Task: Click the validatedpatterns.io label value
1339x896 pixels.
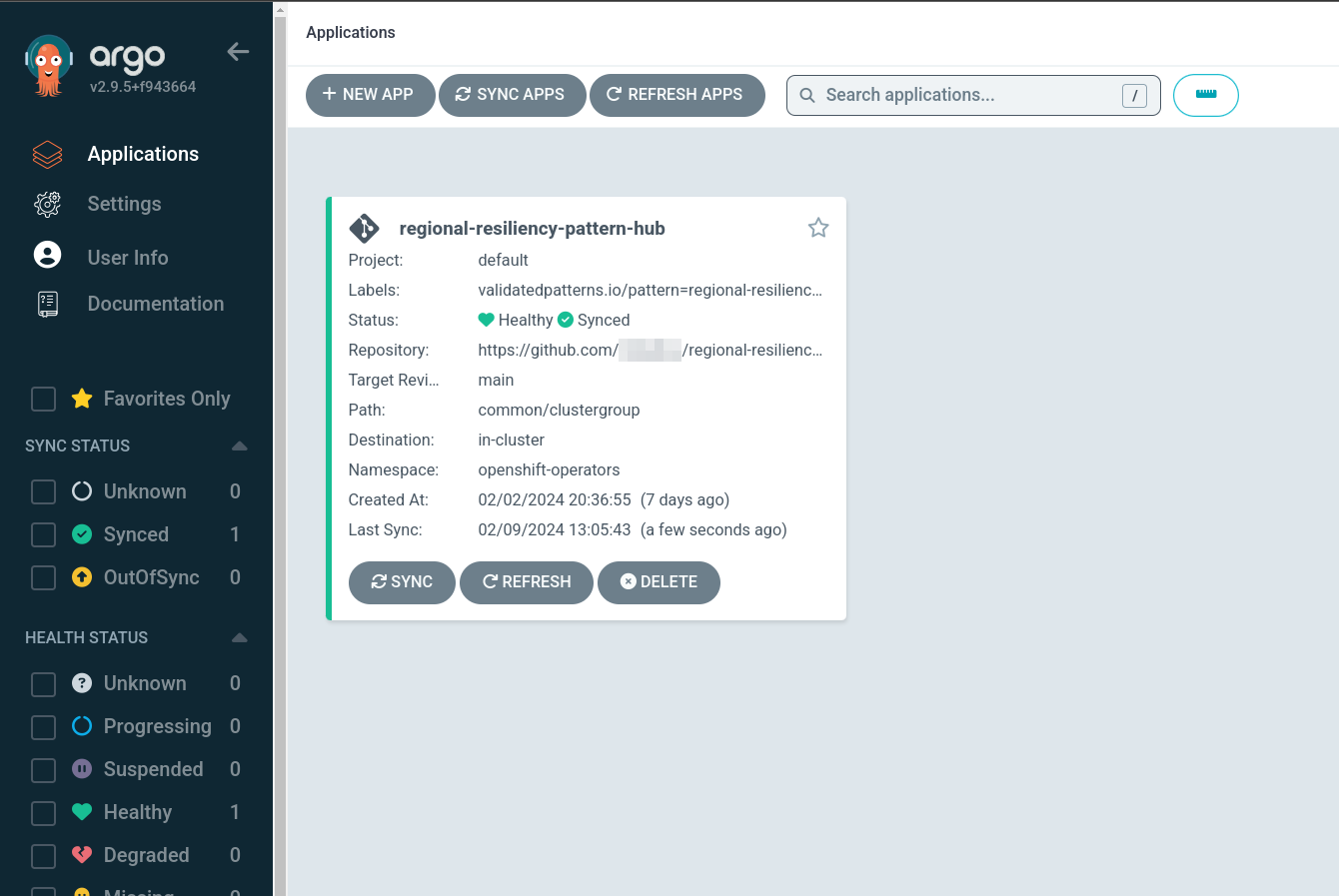Action: [x=651, y=291]
